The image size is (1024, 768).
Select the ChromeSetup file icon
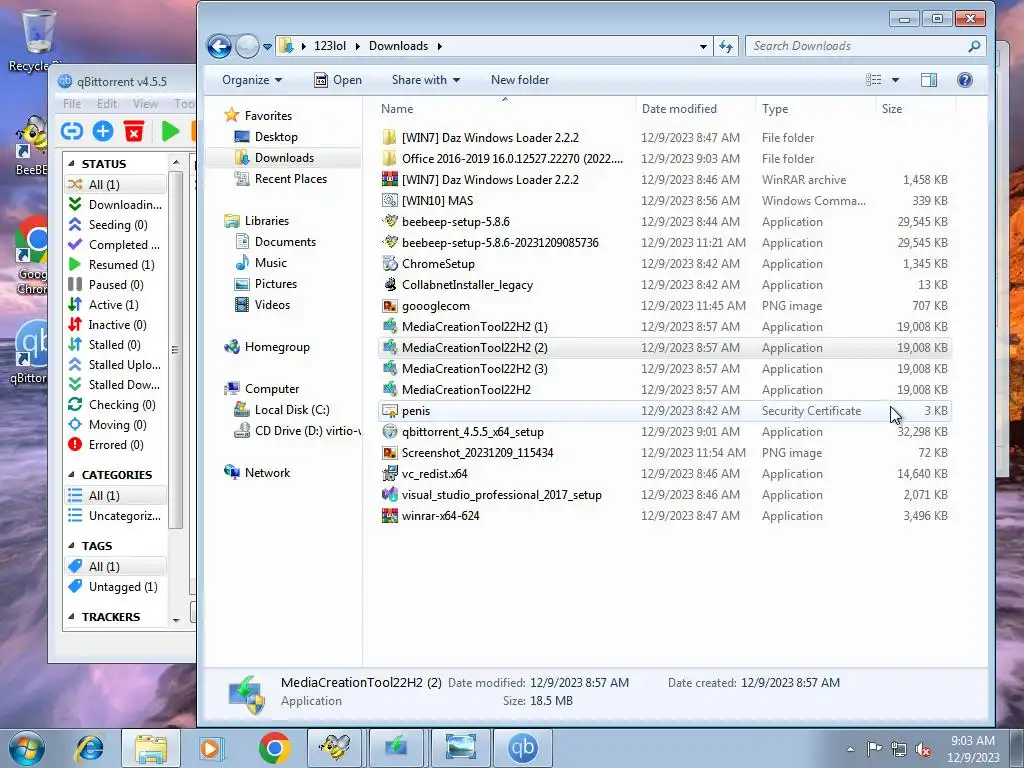(390, 264)
